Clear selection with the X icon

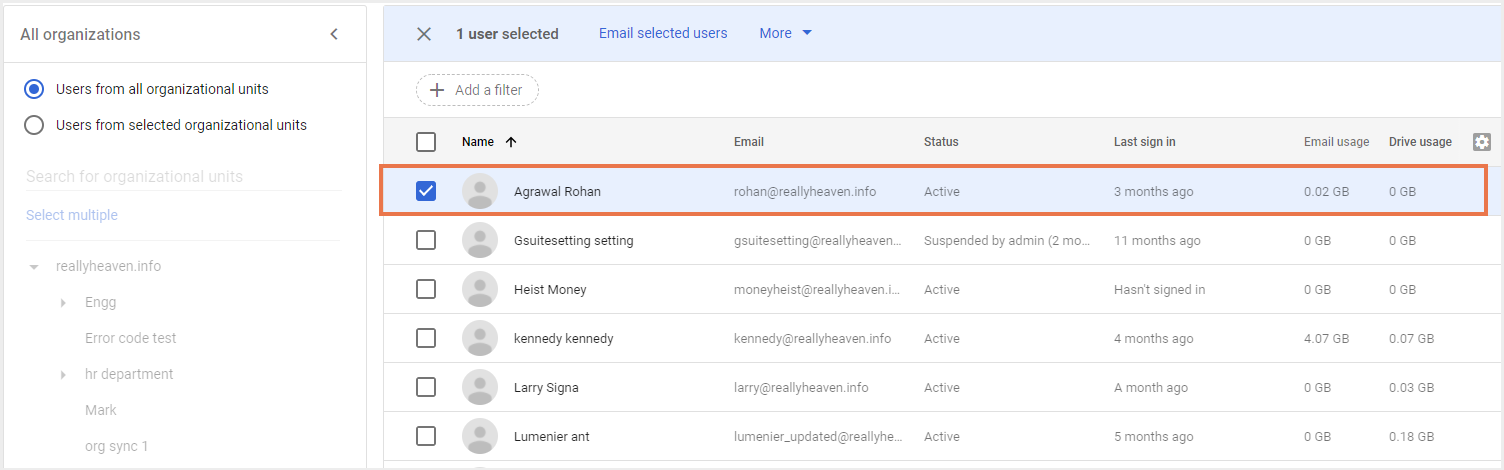click(x=424, y=34)
